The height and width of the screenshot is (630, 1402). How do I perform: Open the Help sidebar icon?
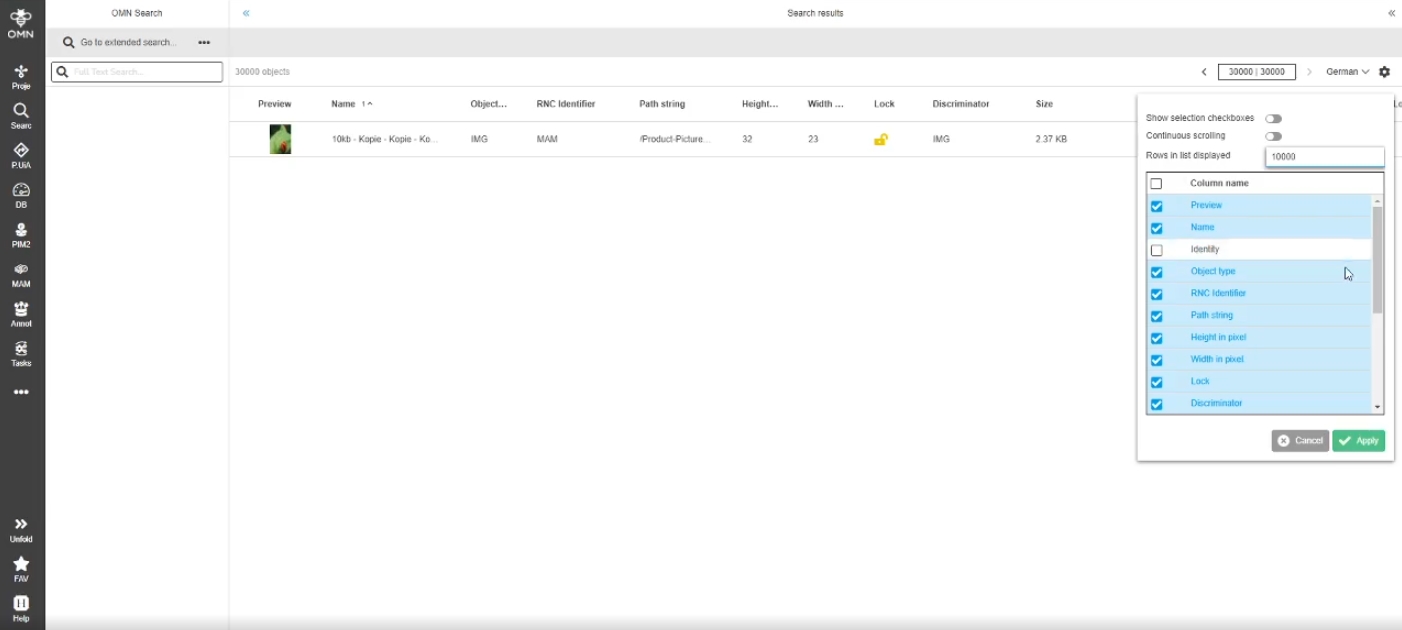pyautogui.click(x=21, y=608)
